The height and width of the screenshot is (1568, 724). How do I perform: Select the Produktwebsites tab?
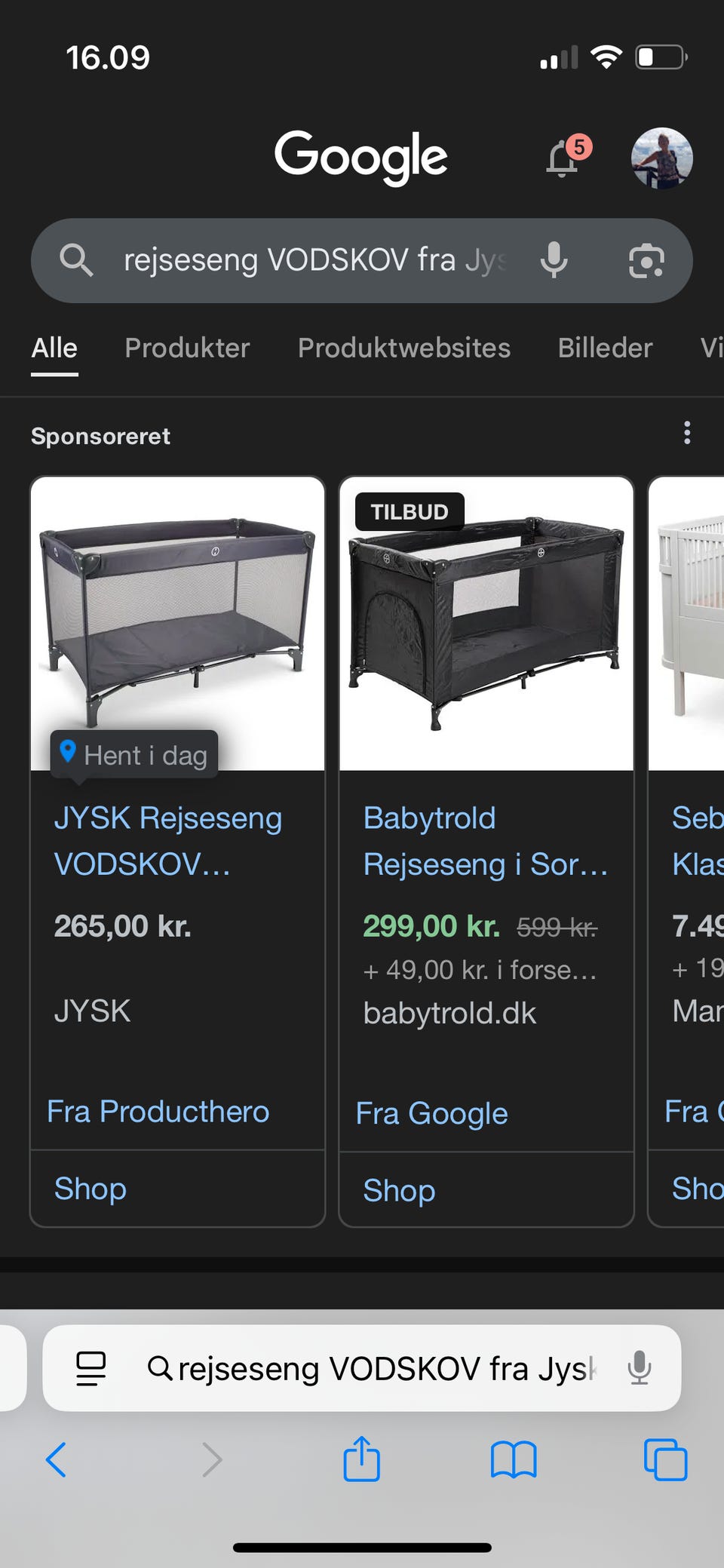tap(404, 348)
